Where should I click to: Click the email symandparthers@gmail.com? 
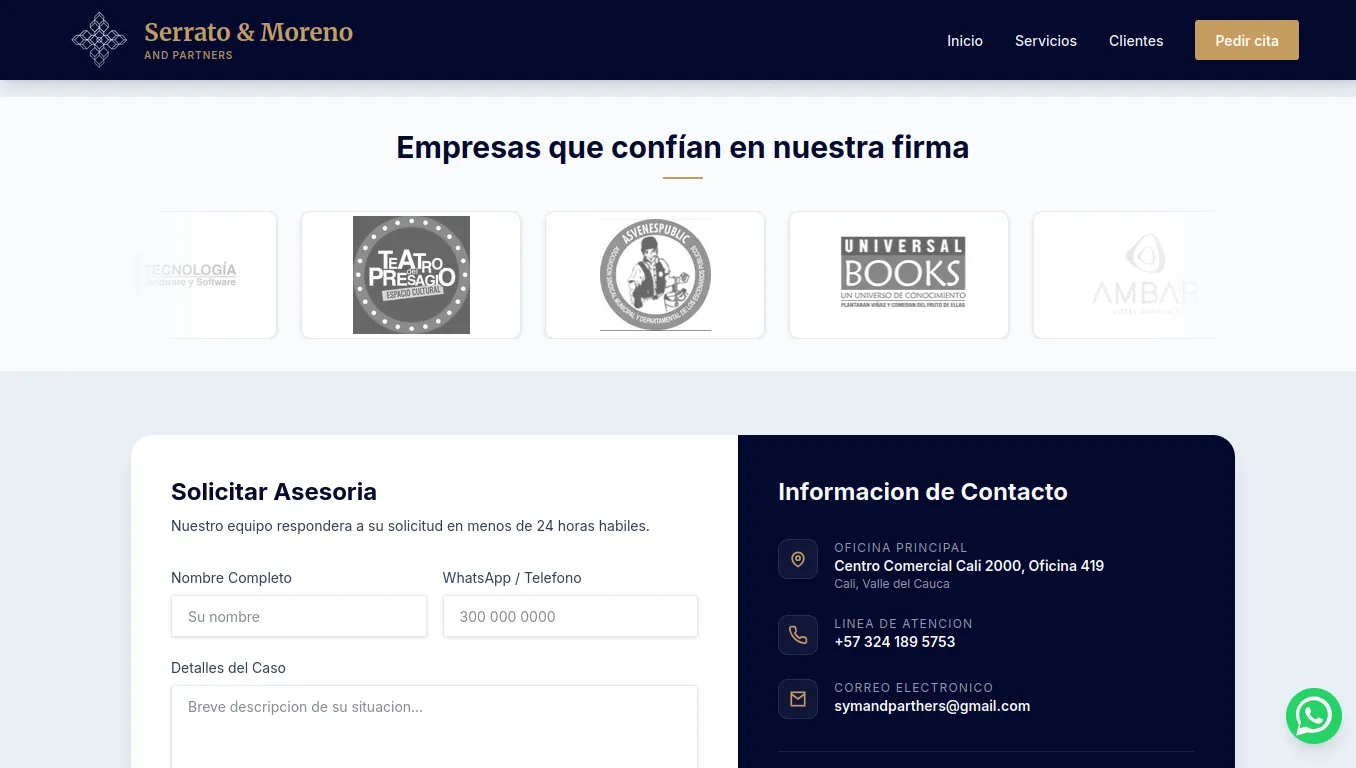[932, 706]
